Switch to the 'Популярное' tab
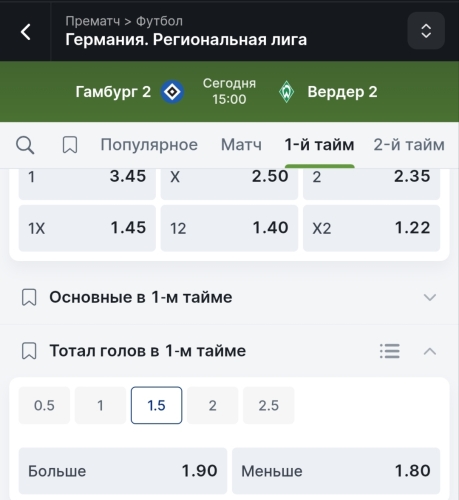This screenshot has width=459, height=500. (149, 145)
